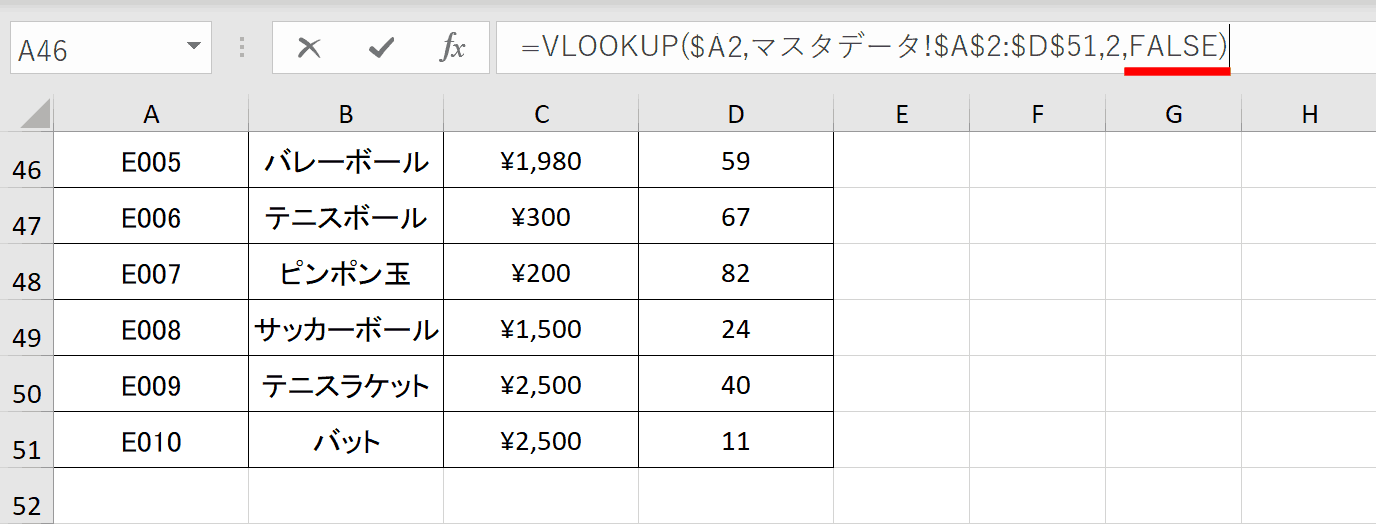Select cell with バット
Viewport: 1376px width, 524px height.
point(346,440)
